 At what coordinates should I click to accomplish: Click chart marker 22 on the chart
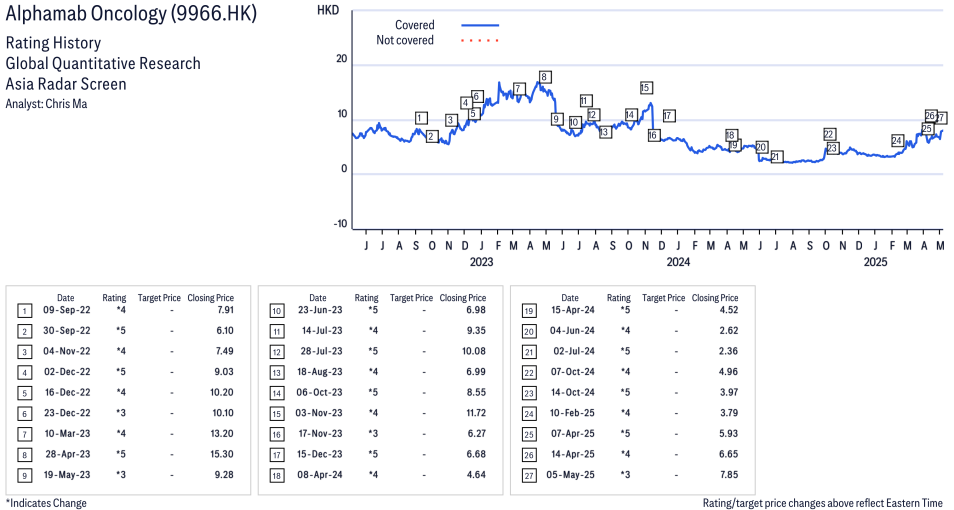pos(829,134)
